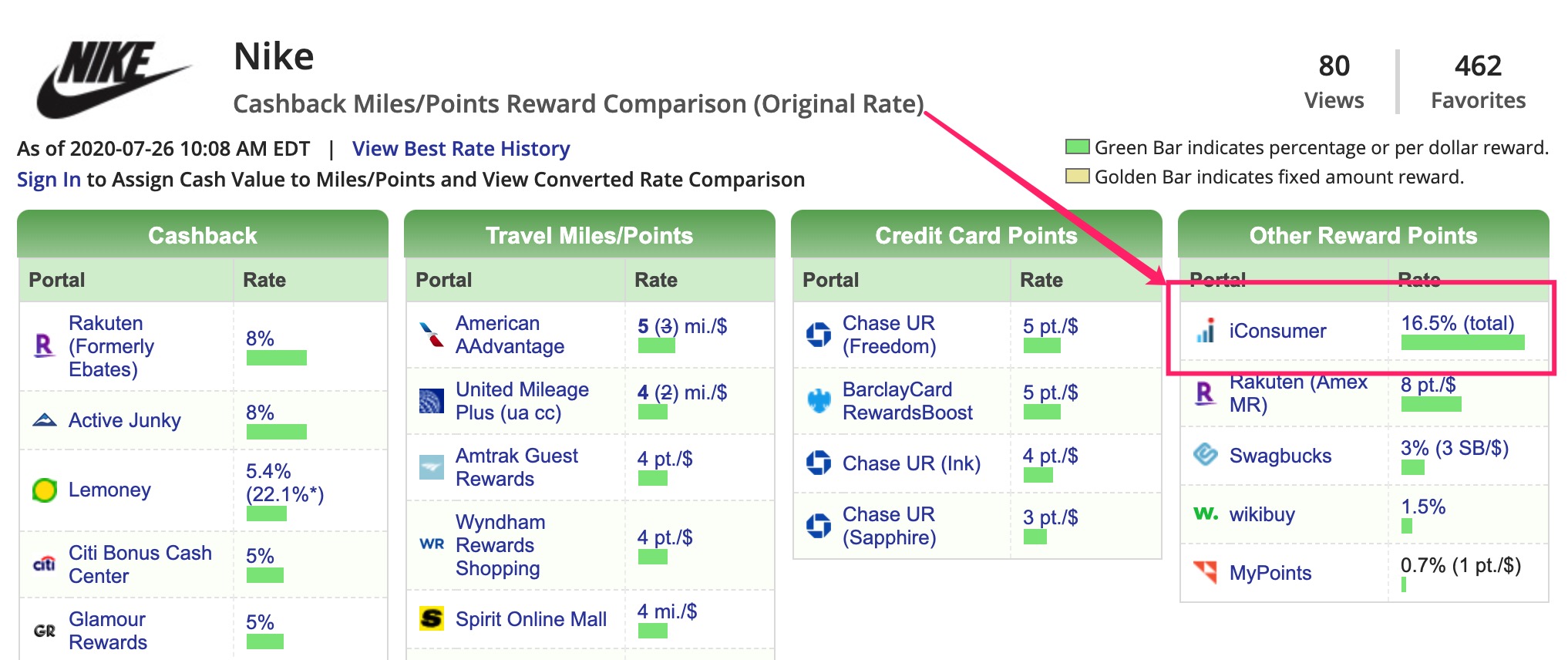Image resolution: width=1568 pixels, height=660 pixels.
Task: Click the green bar legend swatch
Action: (x=1077, y=147)
